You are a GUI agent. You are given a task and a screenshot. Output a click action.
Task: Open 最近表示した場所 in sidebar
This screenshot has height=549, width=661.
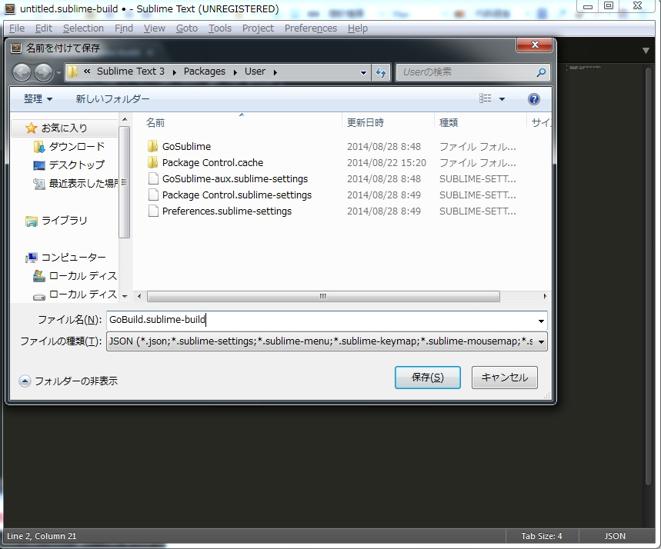(76, 183)
